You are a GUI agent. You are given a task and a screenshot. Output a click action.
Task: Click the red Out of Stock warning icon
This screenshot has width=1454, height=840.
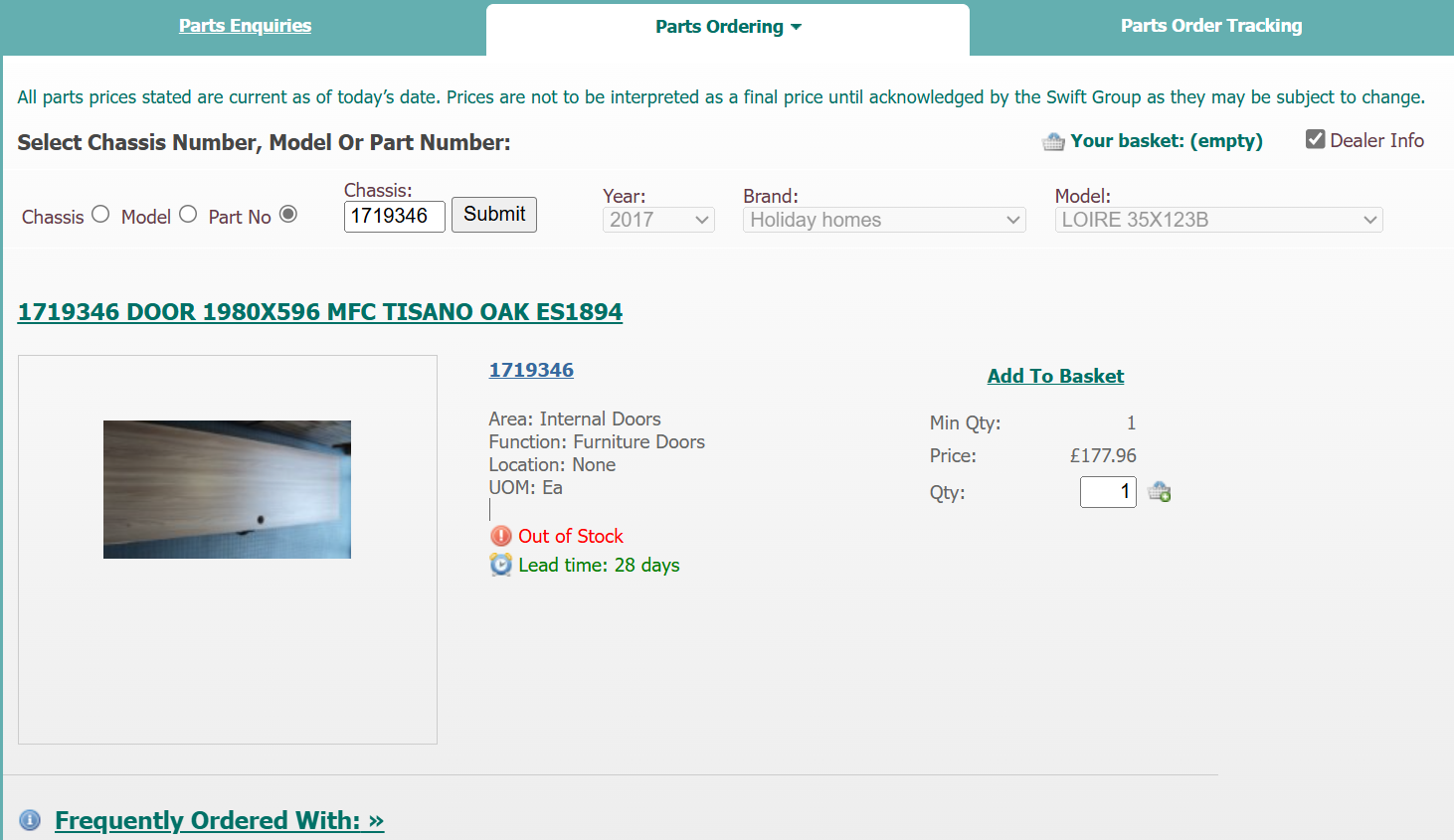click(x=501, y=536)
